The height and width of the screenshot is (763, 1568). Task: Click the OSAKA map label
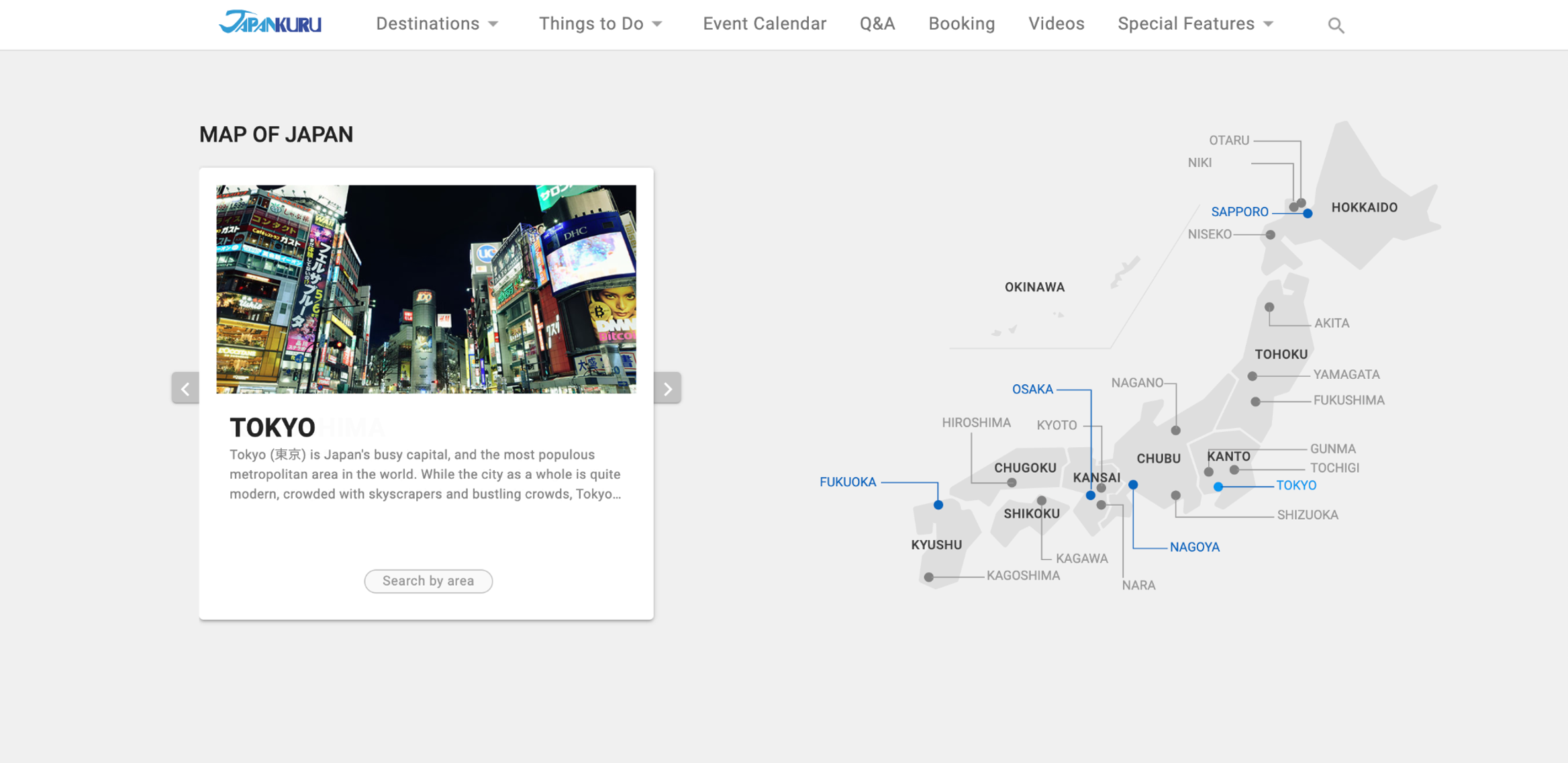pyautogui.click(x=1032, y=390)
